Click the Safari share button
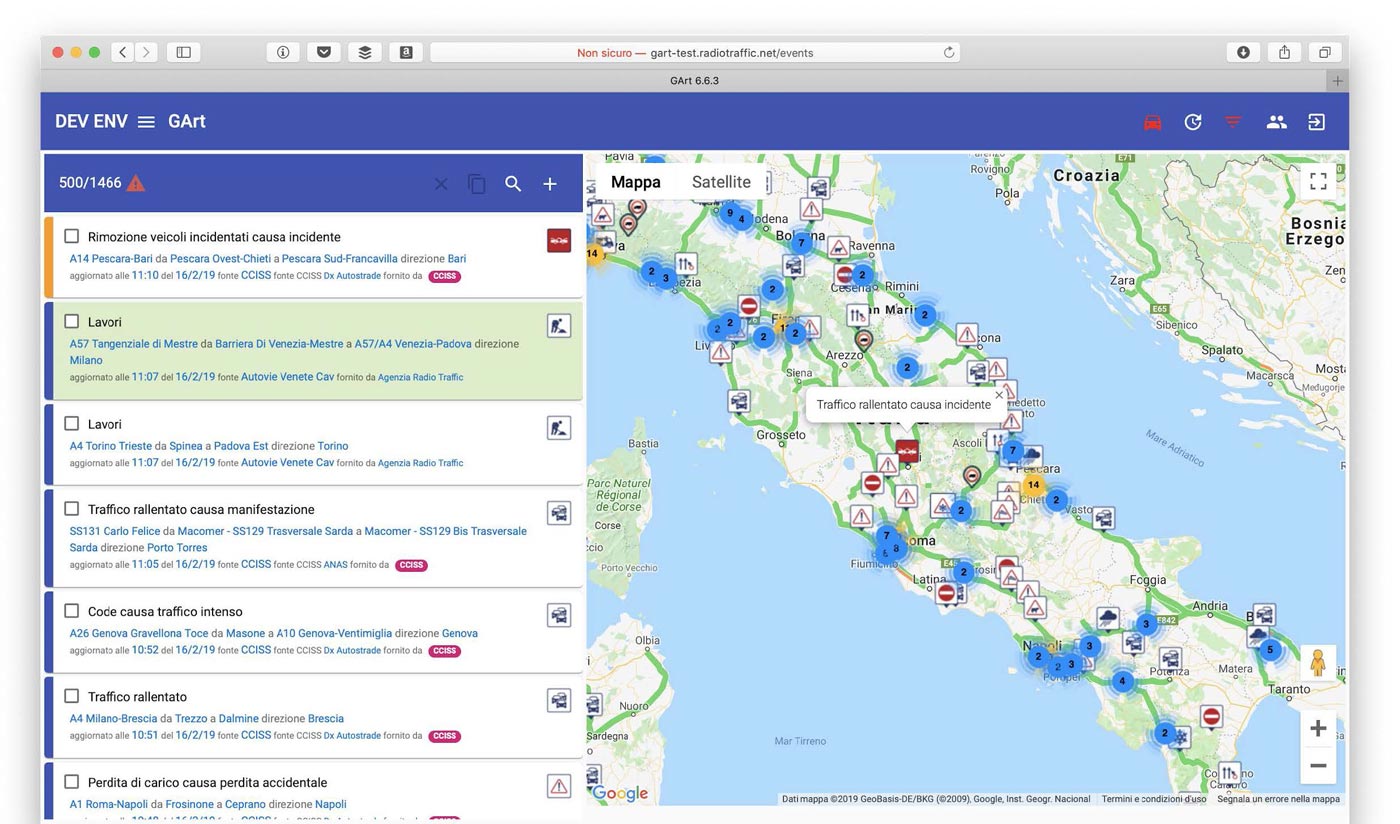Viewport: 1400px width, 824px height. point(1284,52)
